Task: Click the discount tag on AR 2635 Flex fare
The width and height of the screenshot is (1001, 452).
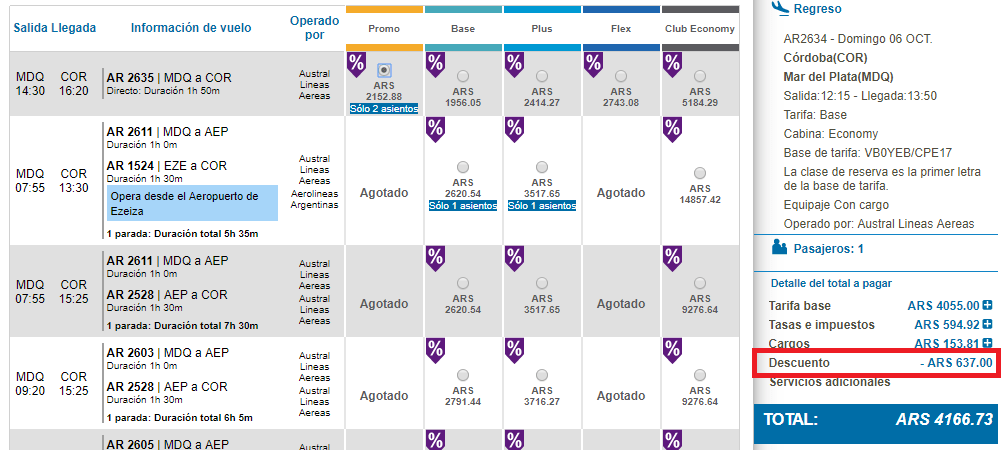Action: (x=593, y=64)
